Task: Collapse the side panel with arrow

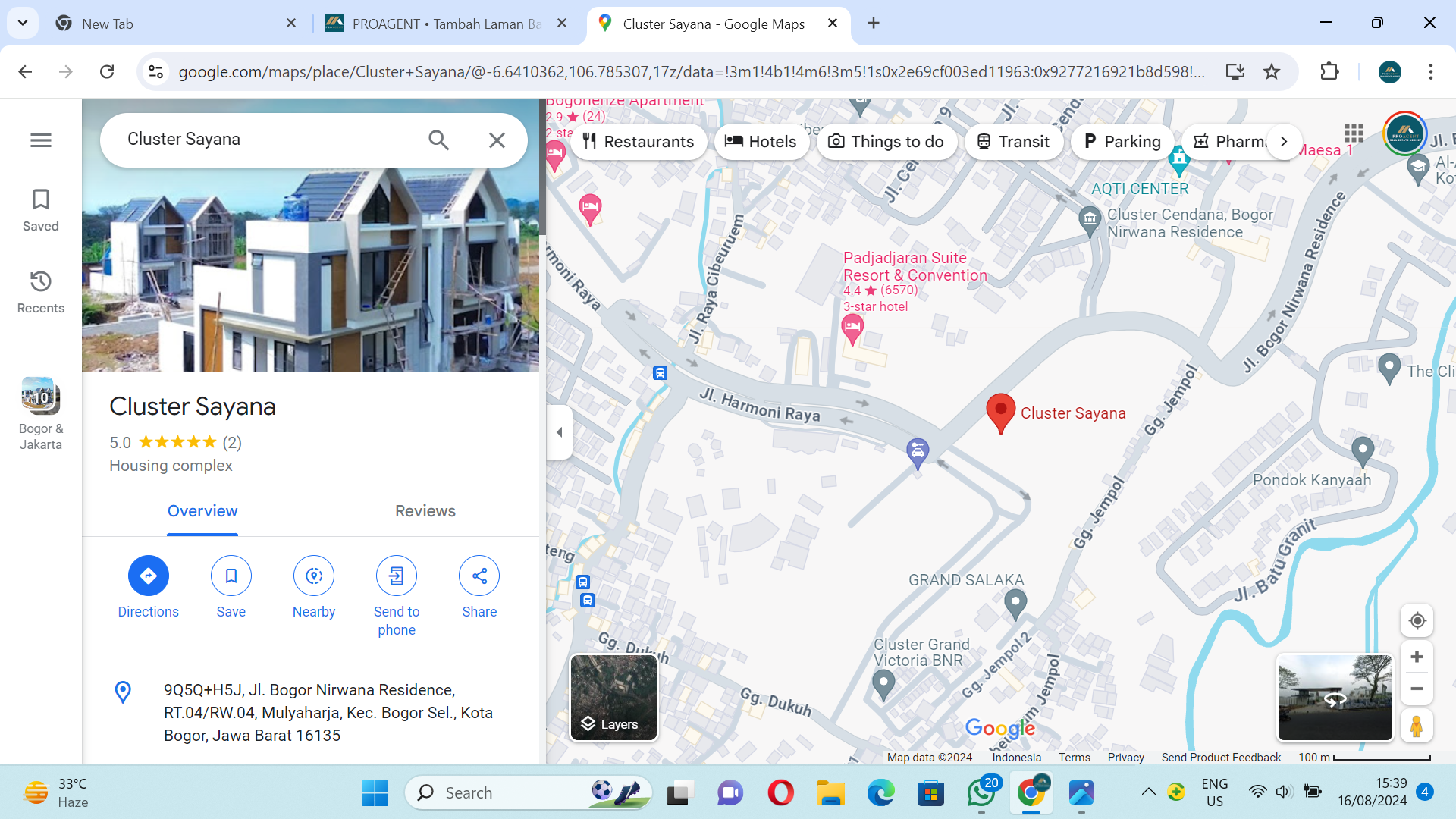Action: [x=560, y=432]
